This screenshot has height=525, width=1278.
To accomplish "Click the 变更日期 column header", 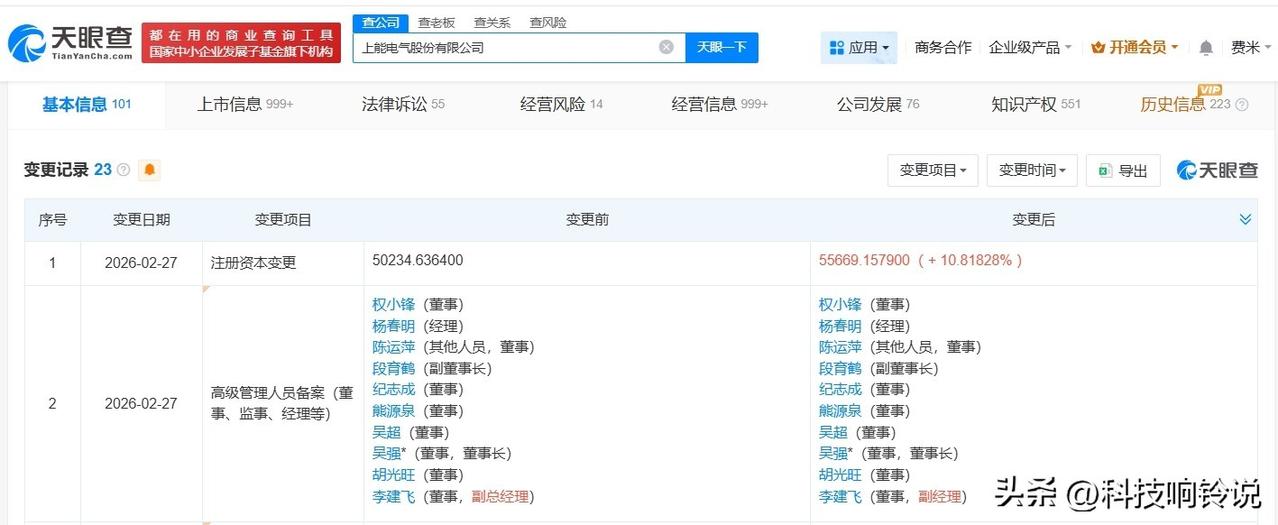I will click(141, 220).
